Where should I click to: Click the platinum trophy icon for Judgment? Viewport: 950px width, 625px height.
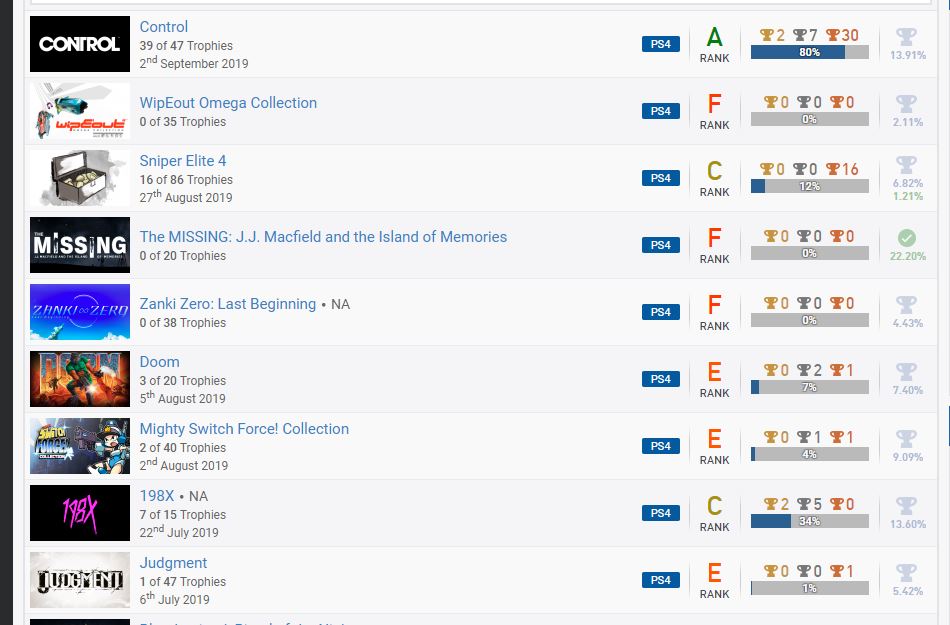coord(906,573)
